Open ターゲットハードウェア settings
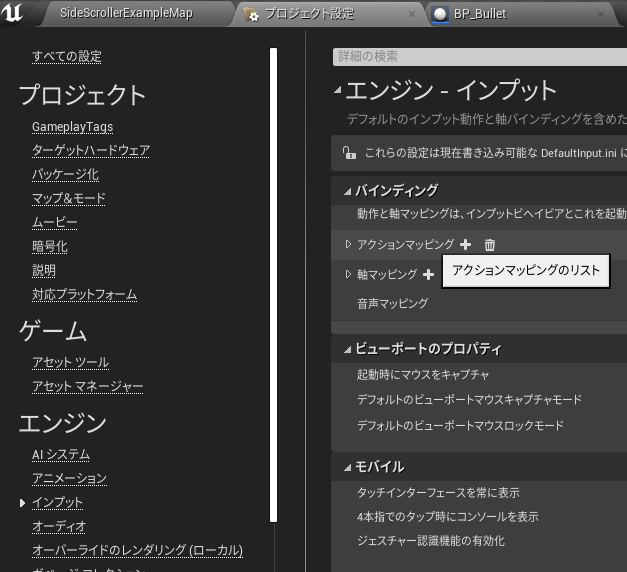Image resolution: width=627 pixels, height=572 pixels. pos(91,150)
